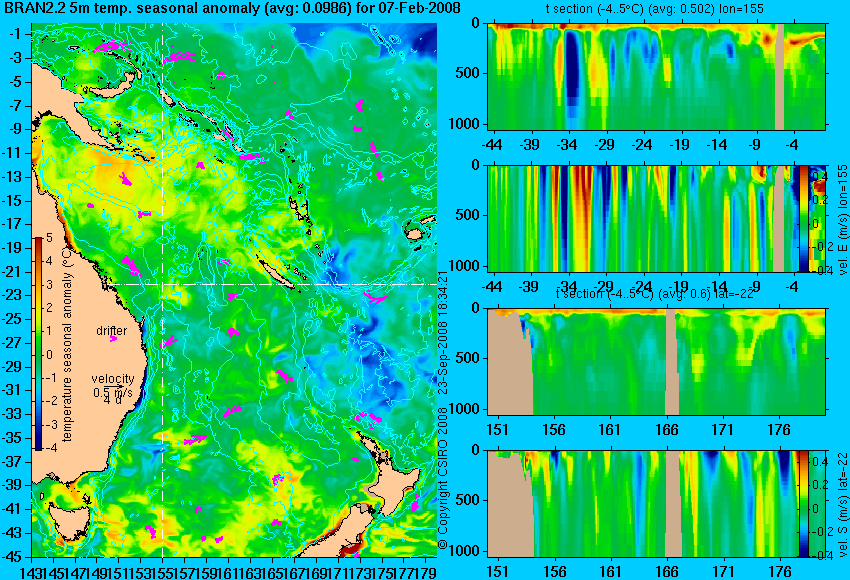Click the '179' longitude tick on map x-axis
Screen dimensions: 850x580
coord(426,572)
